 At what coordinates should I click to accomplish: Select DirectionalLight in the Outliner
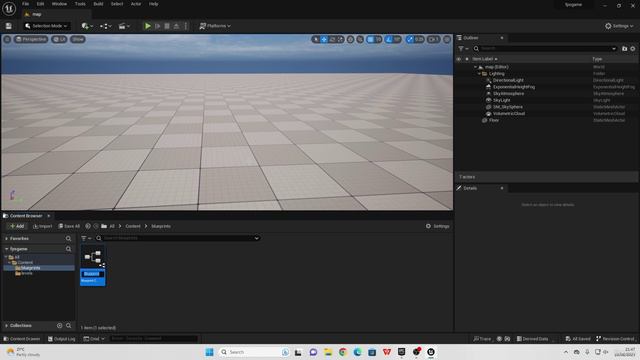coord(508,80)
